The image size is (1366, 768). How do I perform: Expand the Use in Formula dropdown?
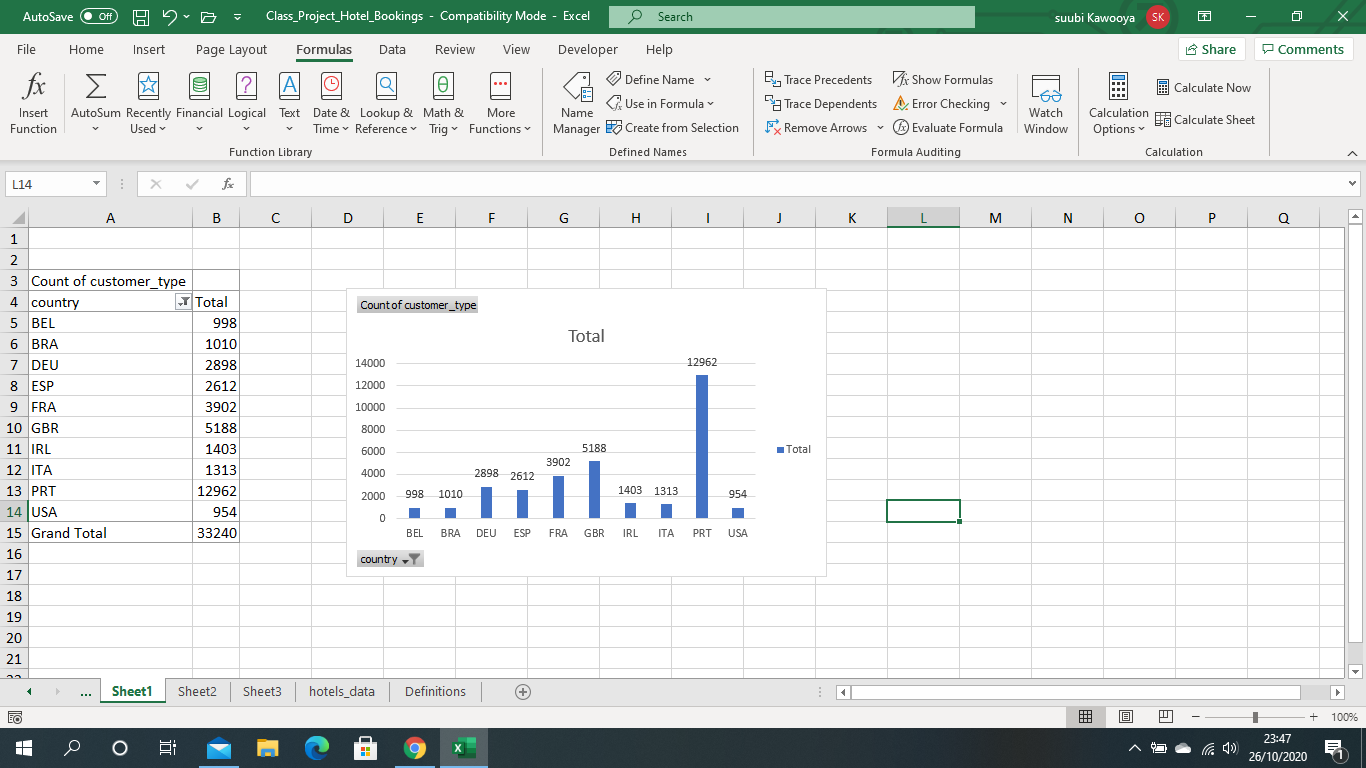[x=711, y=104]
